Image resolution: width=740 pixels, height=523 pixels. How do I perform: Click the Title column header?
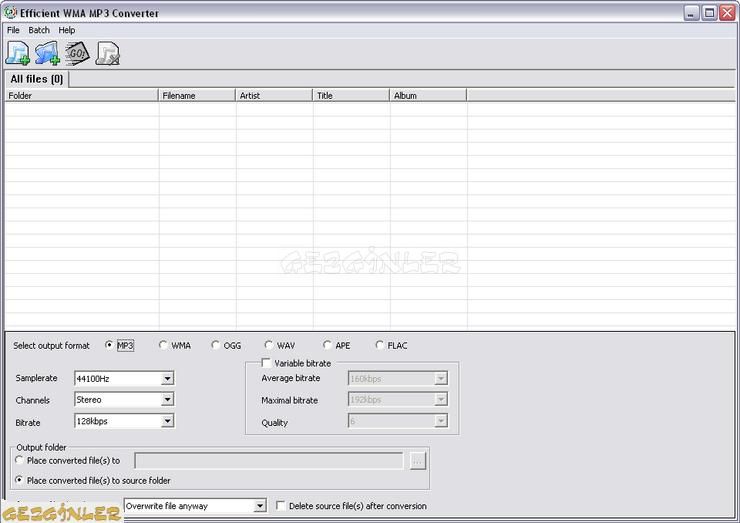point(351,95)
